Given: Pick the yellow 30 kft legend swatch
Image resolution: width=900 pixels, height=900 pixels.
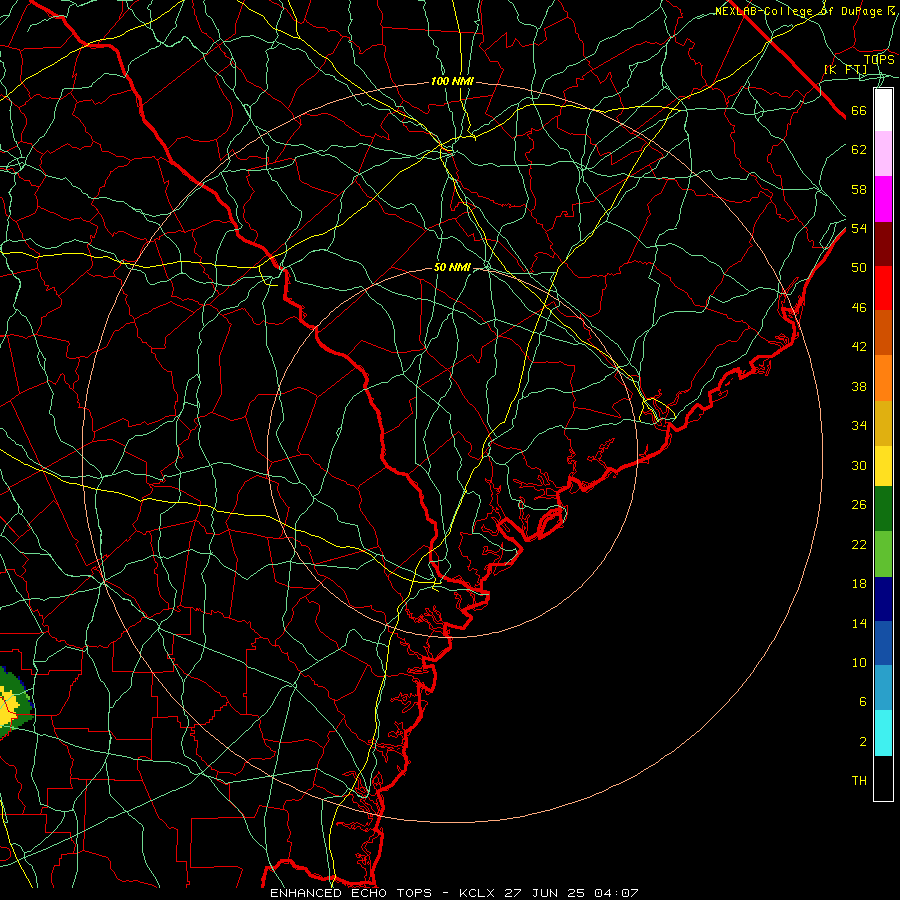Looking at the screenshot, I should (883, 466).
